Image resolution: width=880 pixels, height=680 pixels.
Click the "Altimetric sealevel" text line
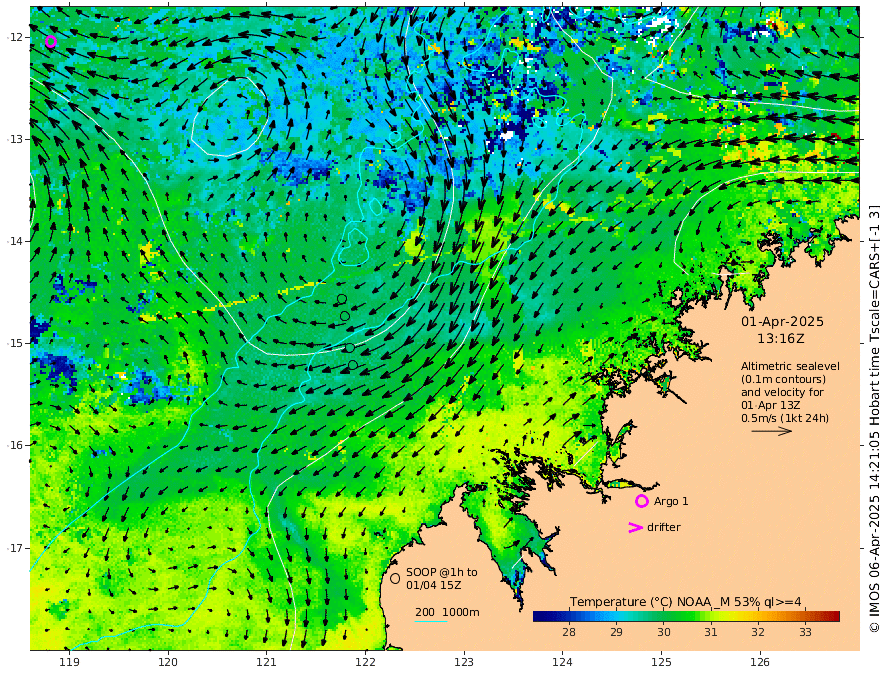(x=790, y=366)
